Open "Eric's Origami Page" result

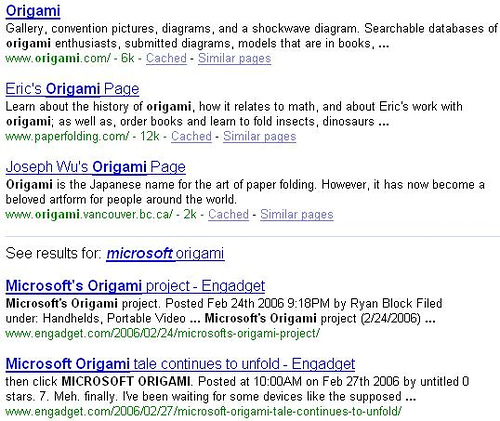point(72,89)
